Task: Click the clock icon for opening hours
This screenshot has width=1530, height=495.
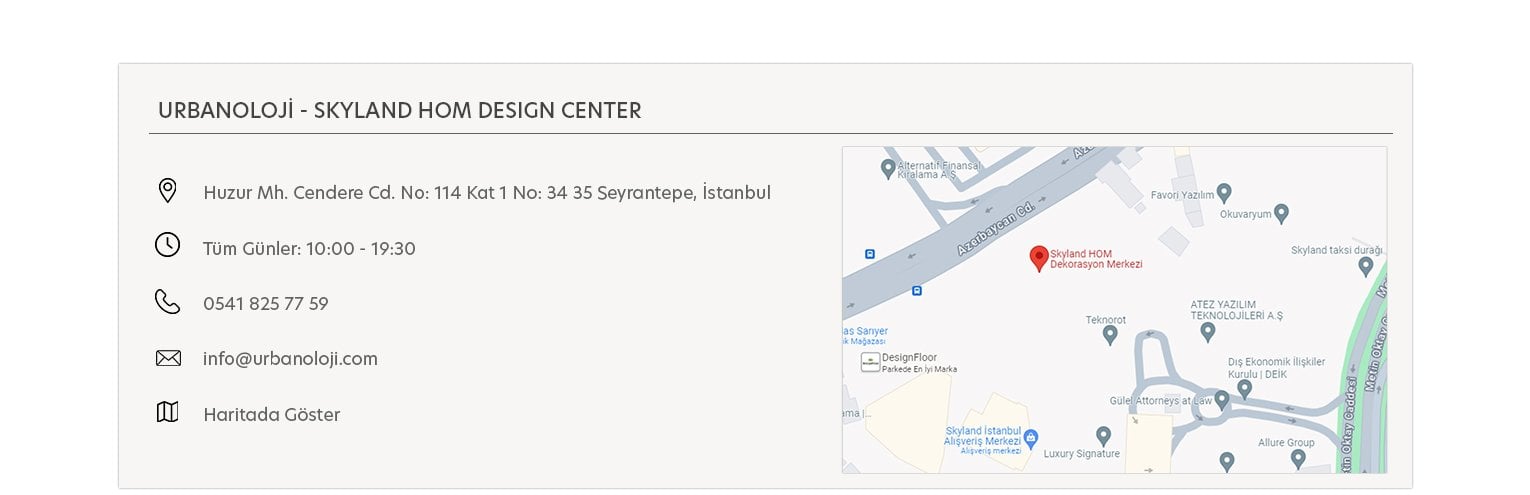Action: point(167,245)
